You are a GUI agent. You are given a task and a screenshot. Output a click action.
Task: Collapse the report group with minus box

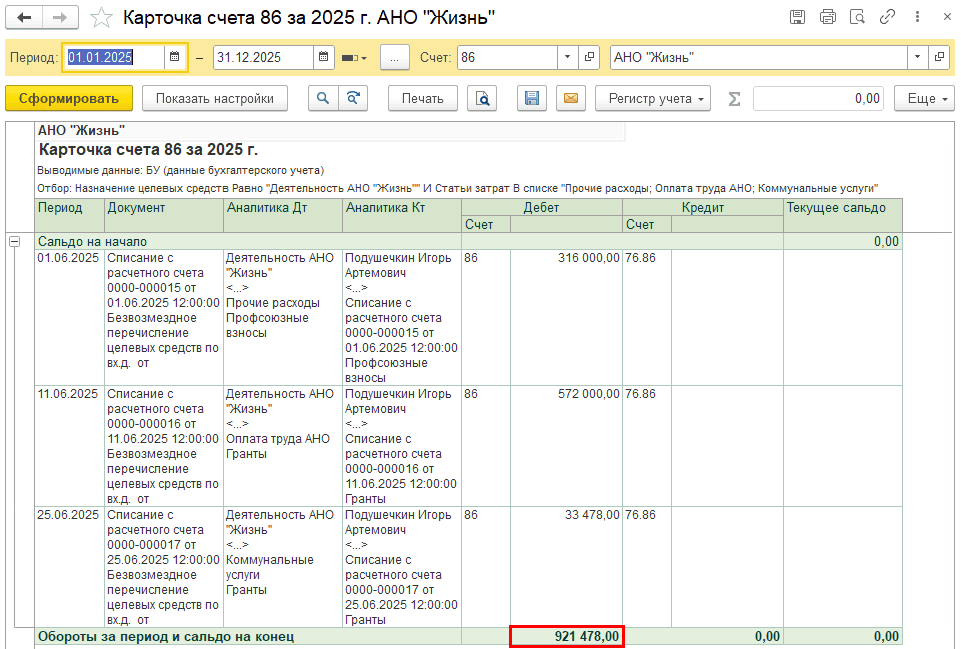coord(14,241)
